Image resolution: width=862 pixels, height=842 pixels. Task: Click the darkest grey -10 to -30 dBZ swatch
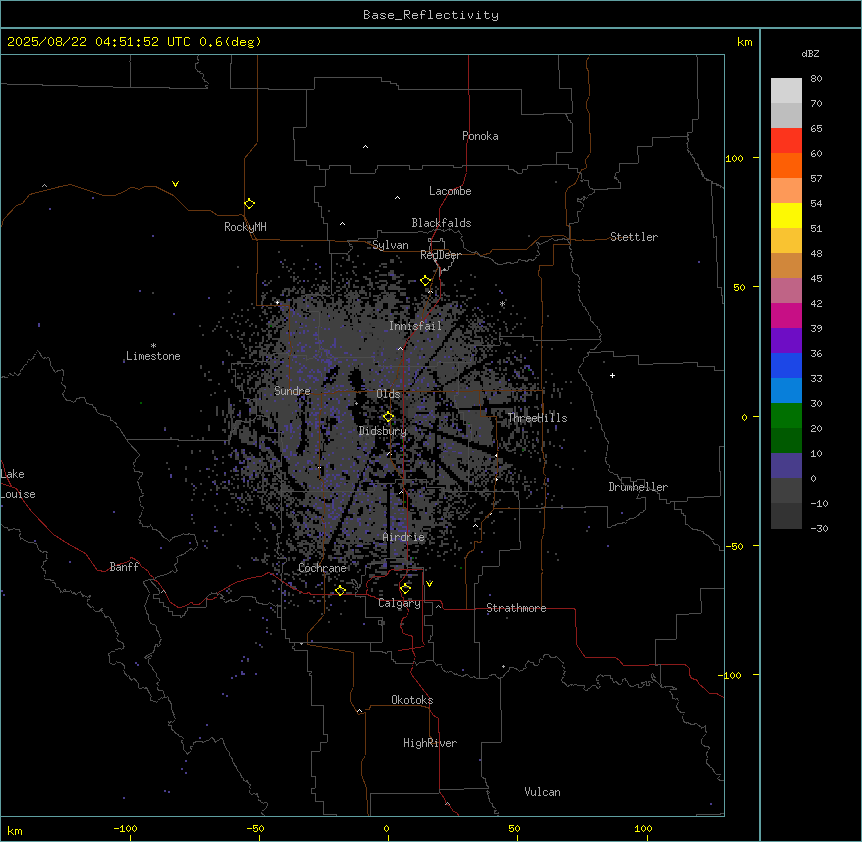pyautogui.click(x=786, y=516)
